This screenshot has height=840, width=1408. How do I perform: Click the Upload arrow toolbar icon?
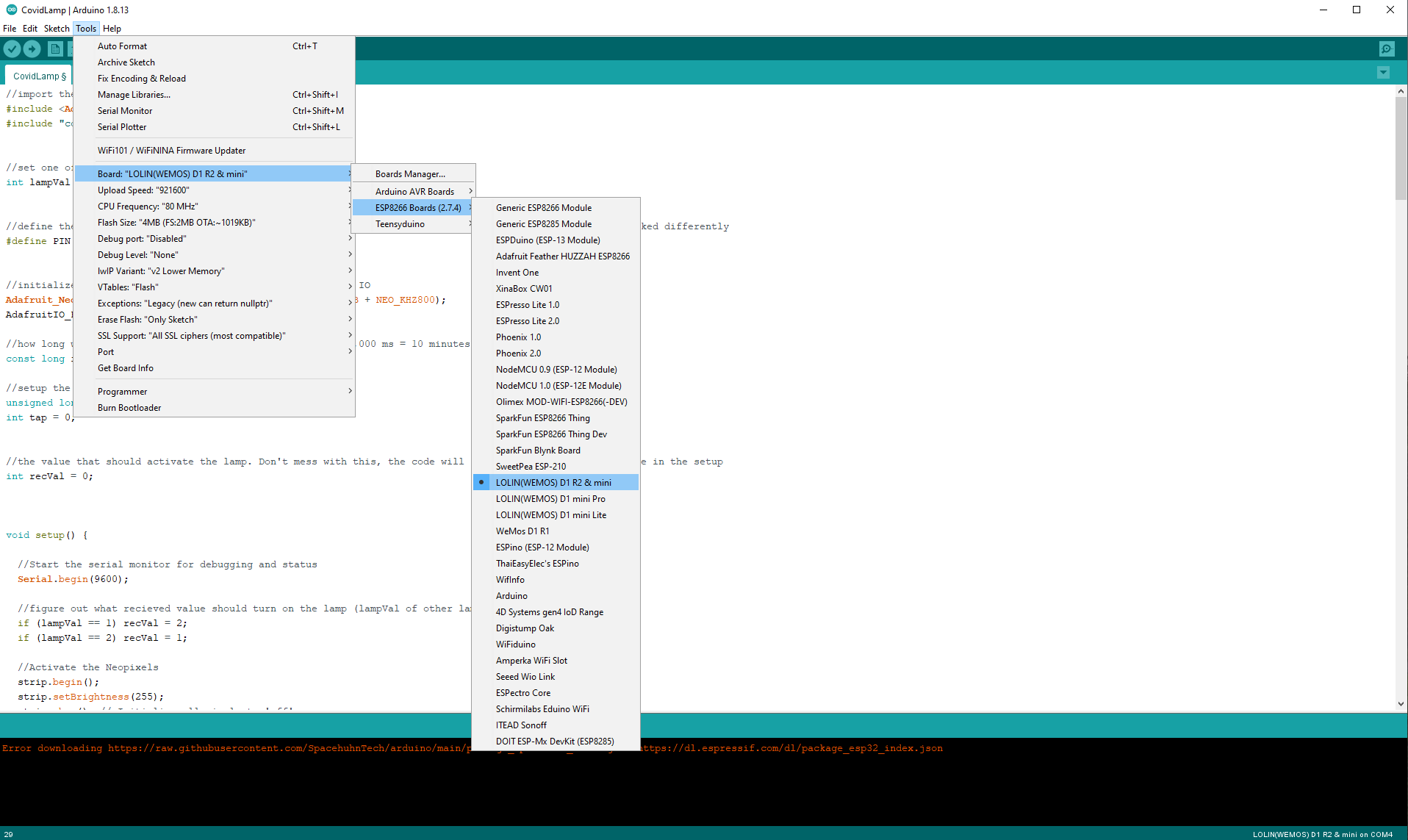(x=32, y=49)
